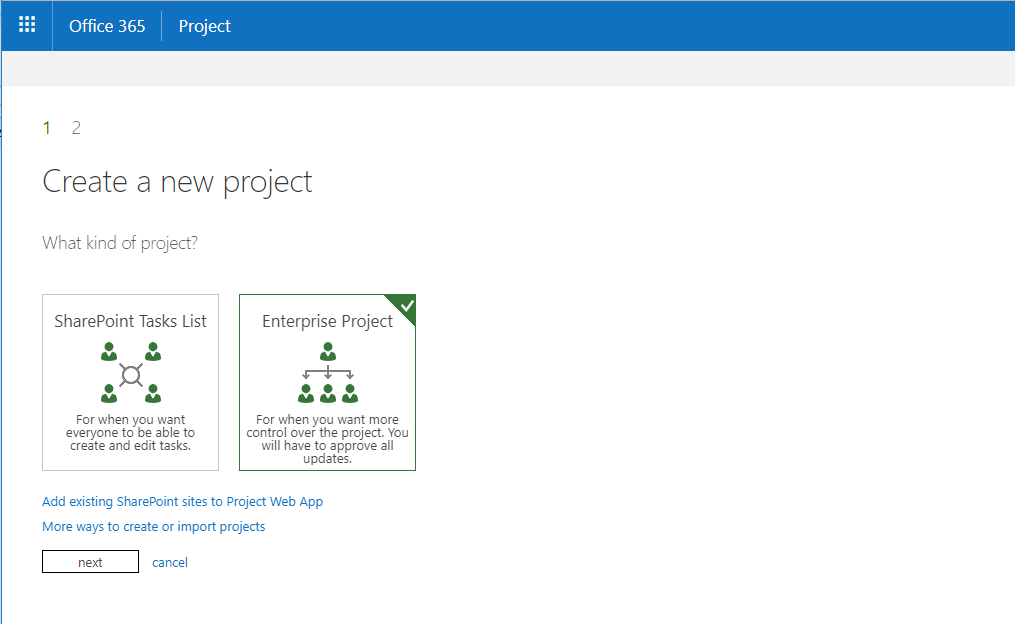Click the Enterprise Project hierarchy icon

tap(327, 372)
